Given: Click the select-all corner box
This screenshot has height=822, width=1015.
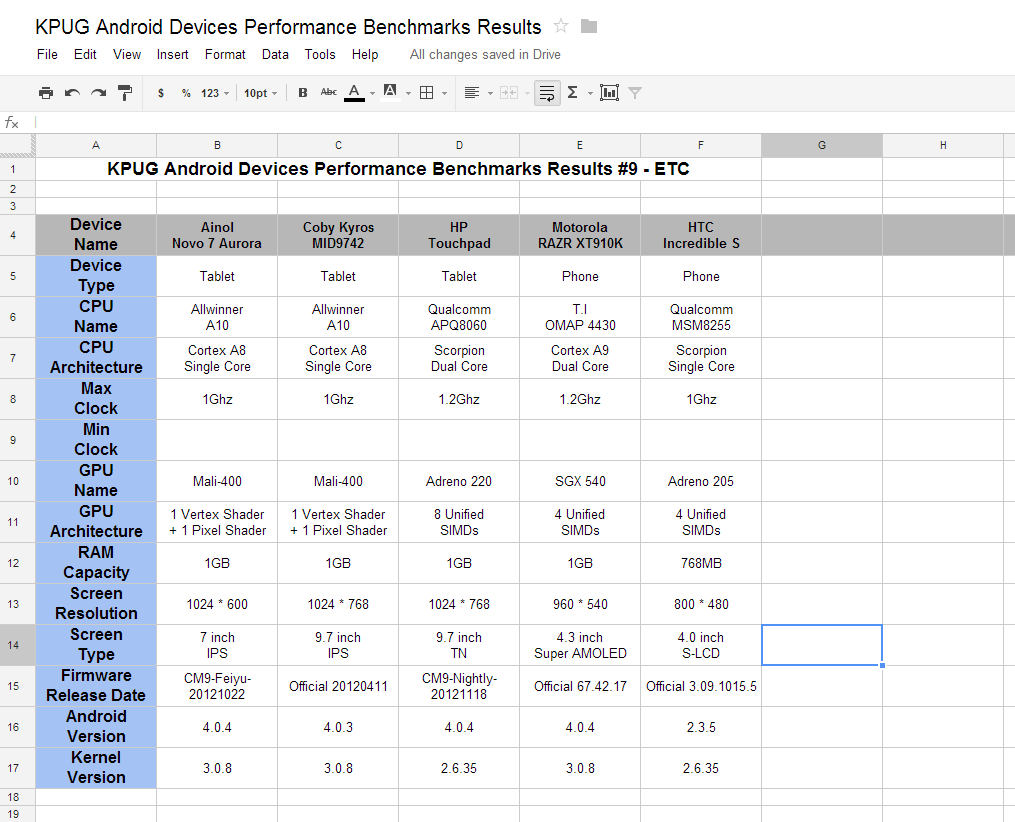Looking at the screenshot, I should 17,146.
